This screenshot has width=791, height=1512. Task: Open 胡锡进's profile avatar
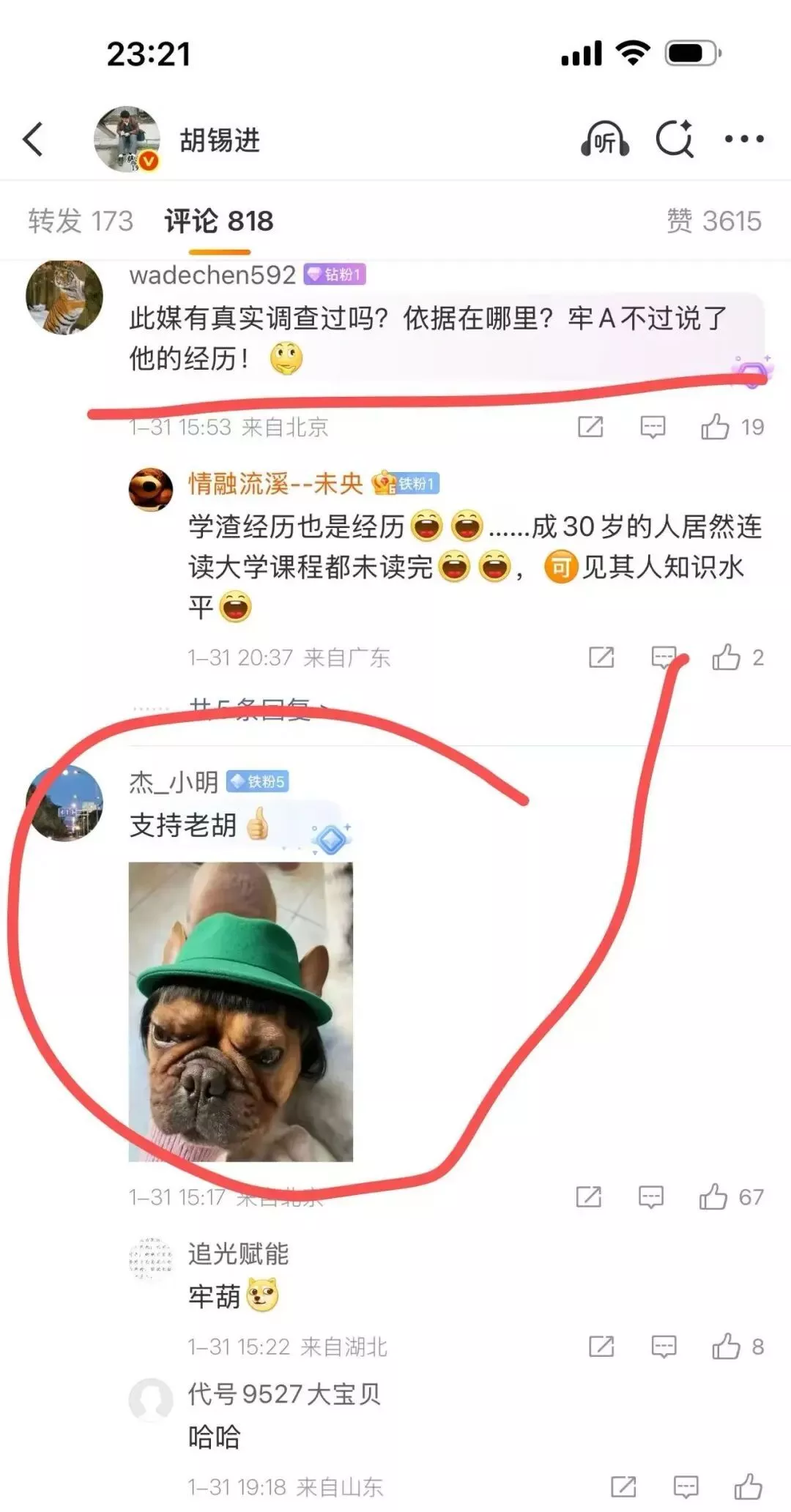coord(127,139)
